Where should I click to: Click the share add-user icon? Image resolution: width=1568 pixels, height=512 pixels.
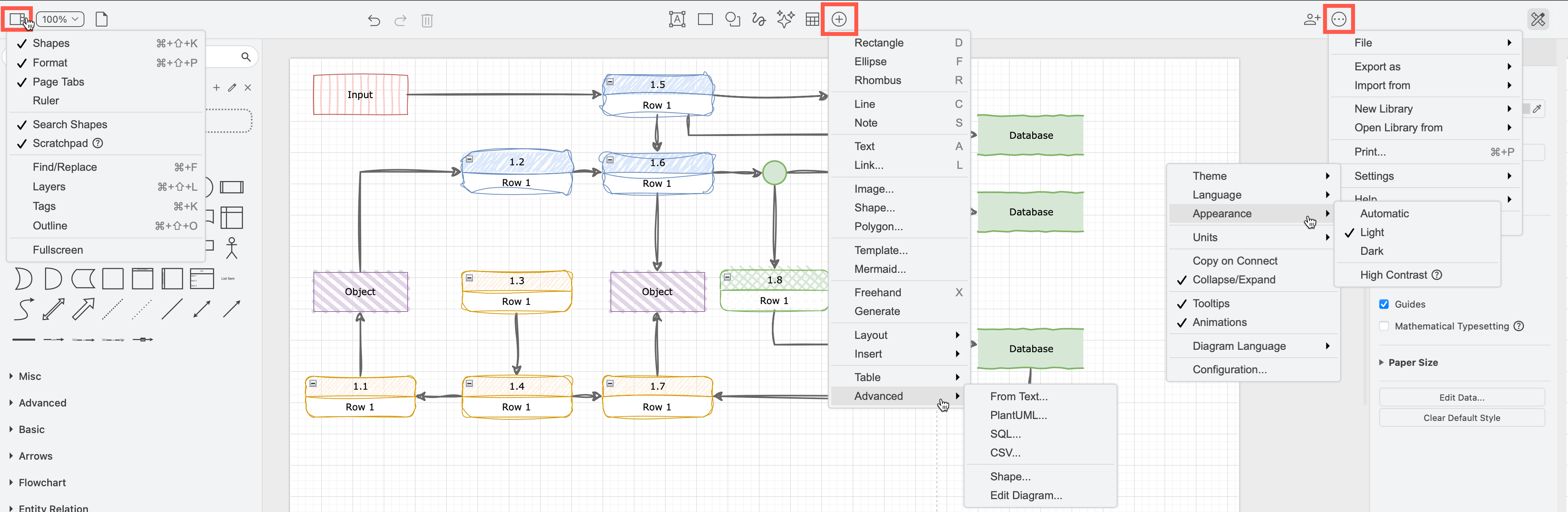click(1312, 20)
